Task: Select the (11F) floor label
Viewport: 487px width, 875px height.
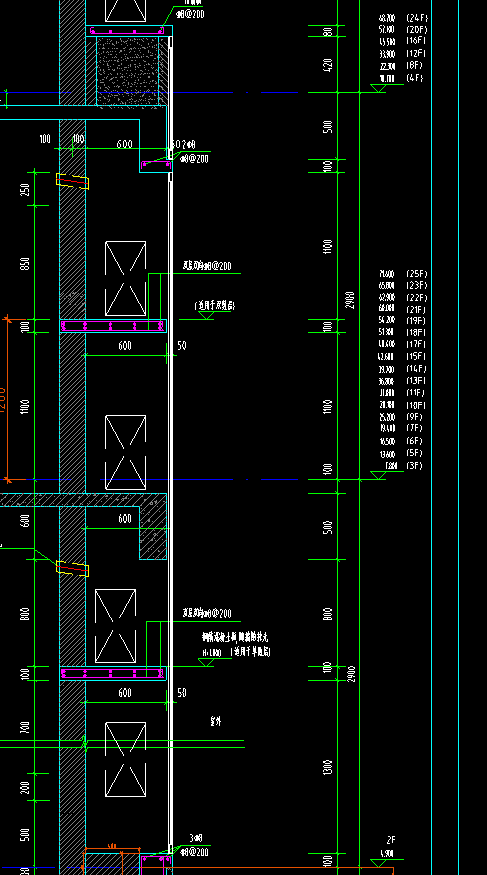Action: click(x=416, y=393)
